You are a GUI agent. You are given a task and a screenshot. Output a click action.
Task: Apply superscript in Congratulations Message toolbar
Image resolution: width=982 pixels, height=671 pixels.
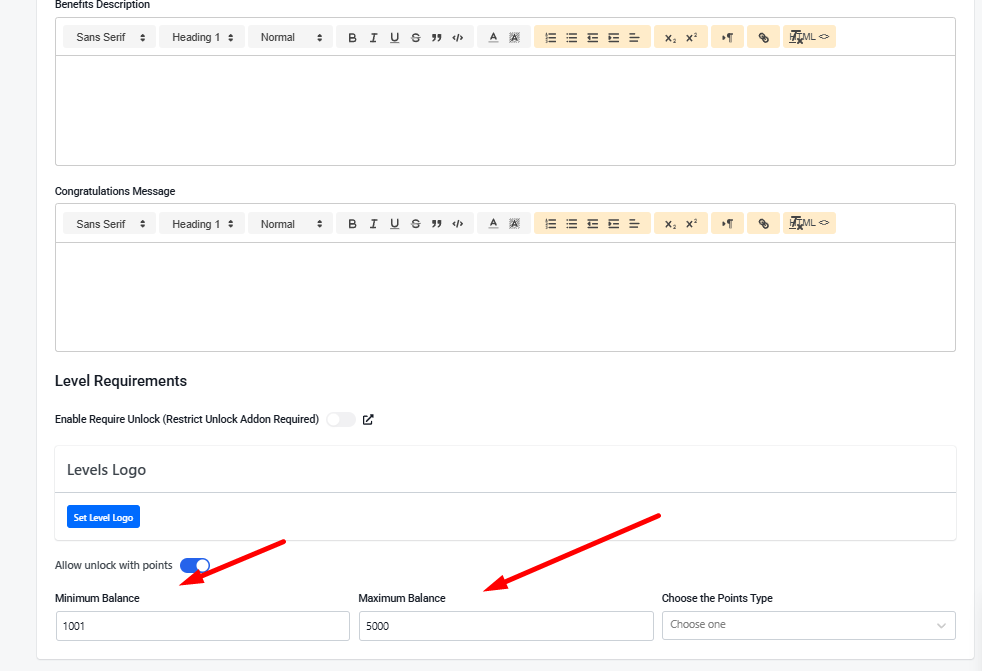tap(691, 224)
